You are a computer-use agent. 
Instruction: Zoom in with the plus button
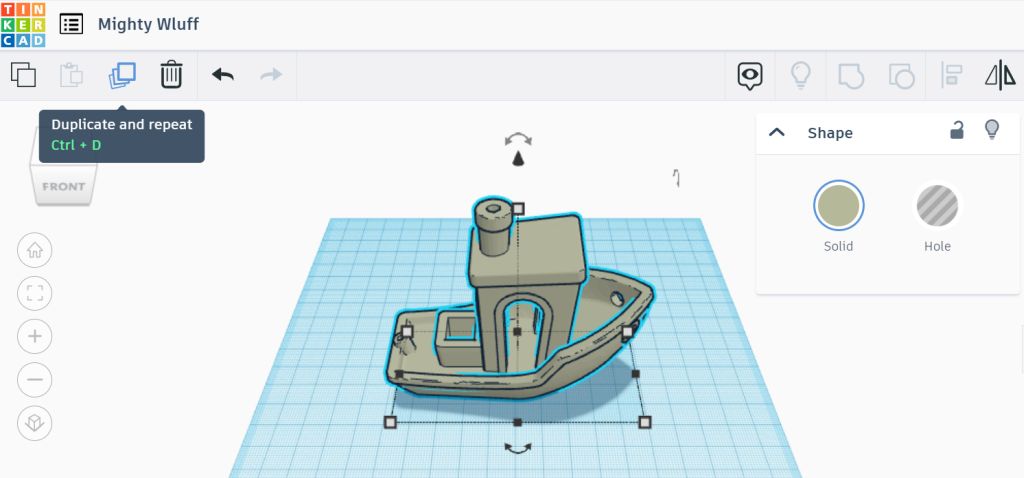click(35, 336)
